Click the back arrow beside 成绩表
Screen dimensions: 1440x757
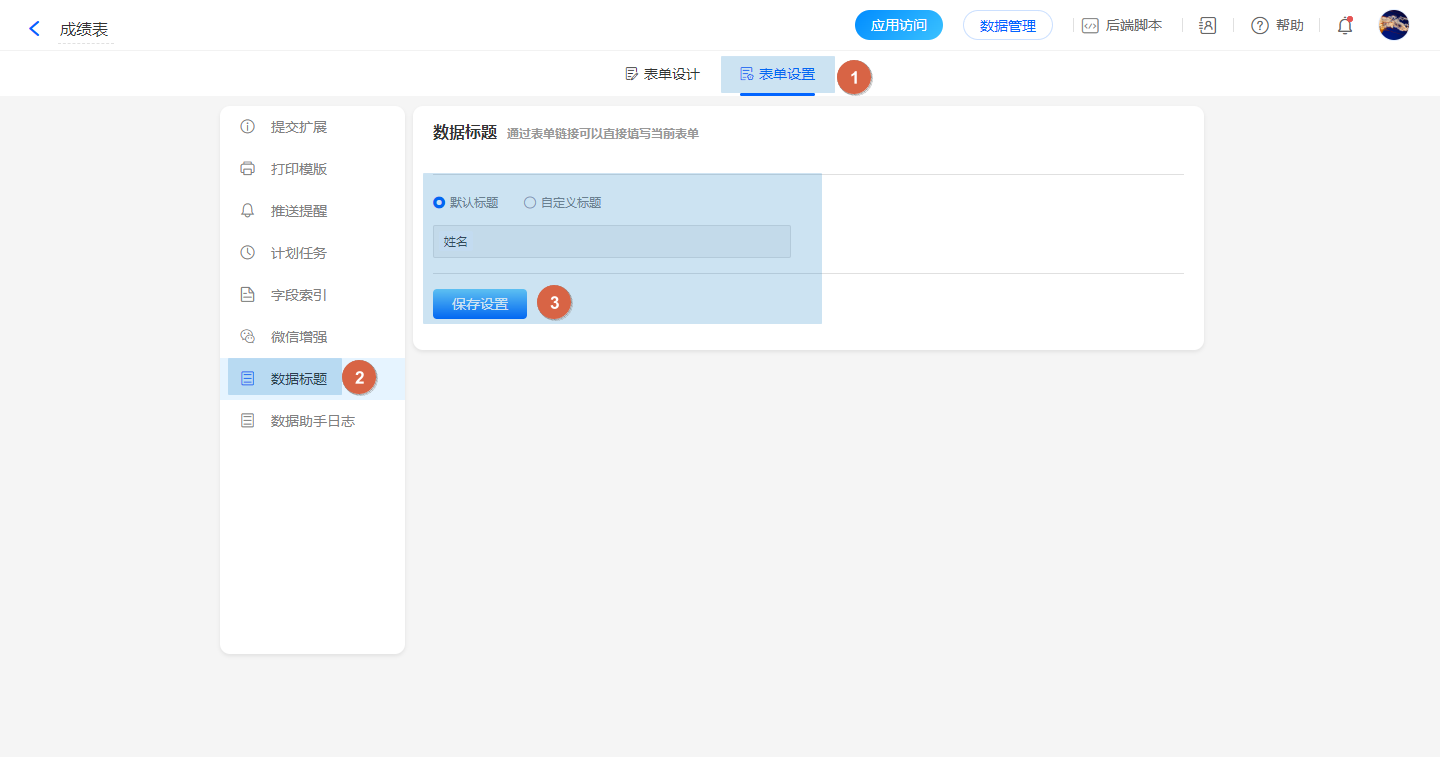35,29
